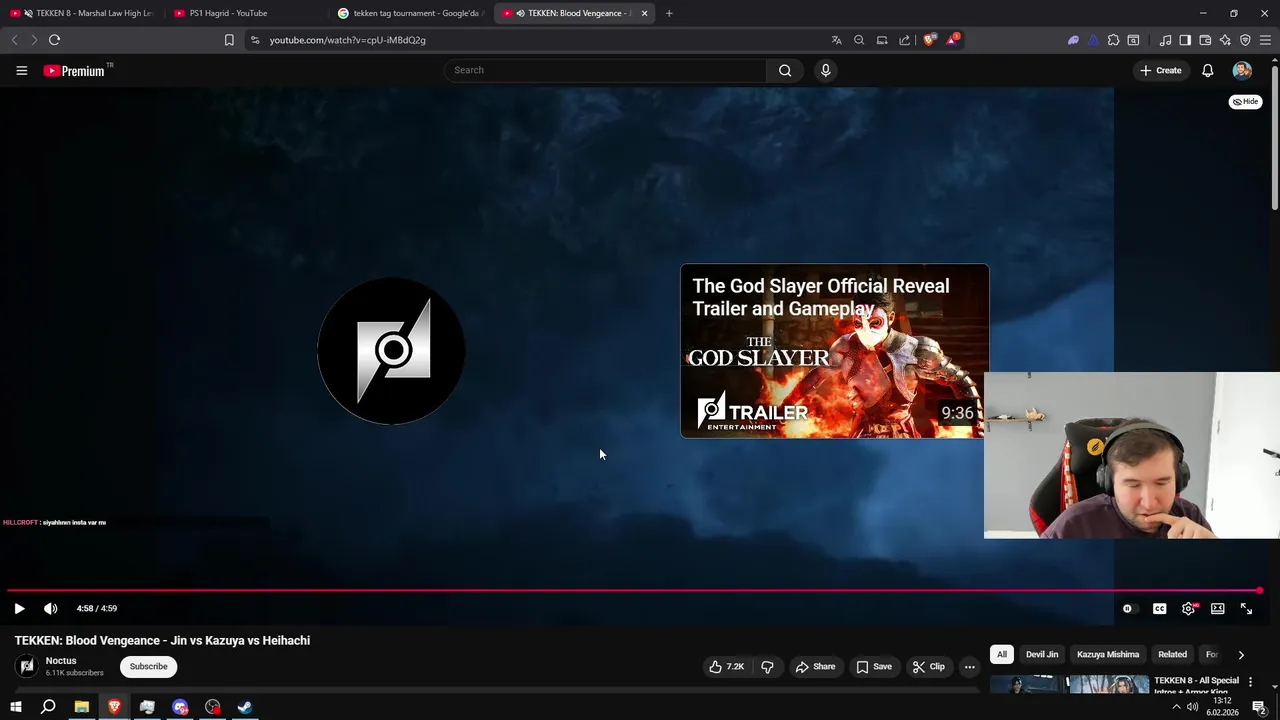Open Brave Rewards triangle icon
The height and width of the screenshot is (720, 1280).
pos(952,40)
